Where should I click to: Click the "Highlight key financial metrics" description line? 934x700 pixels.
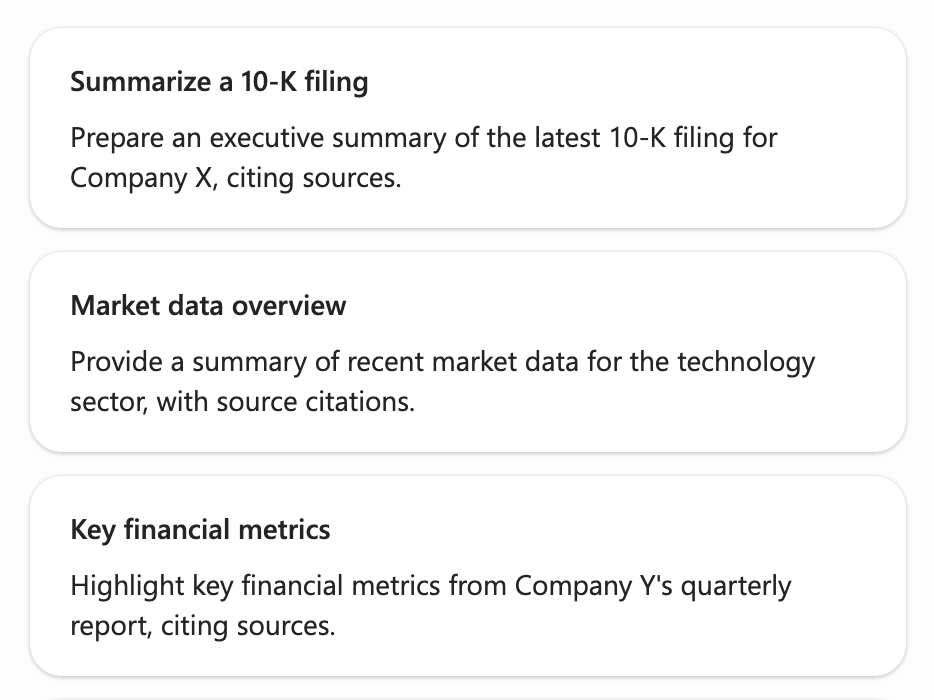pos(430,585)
